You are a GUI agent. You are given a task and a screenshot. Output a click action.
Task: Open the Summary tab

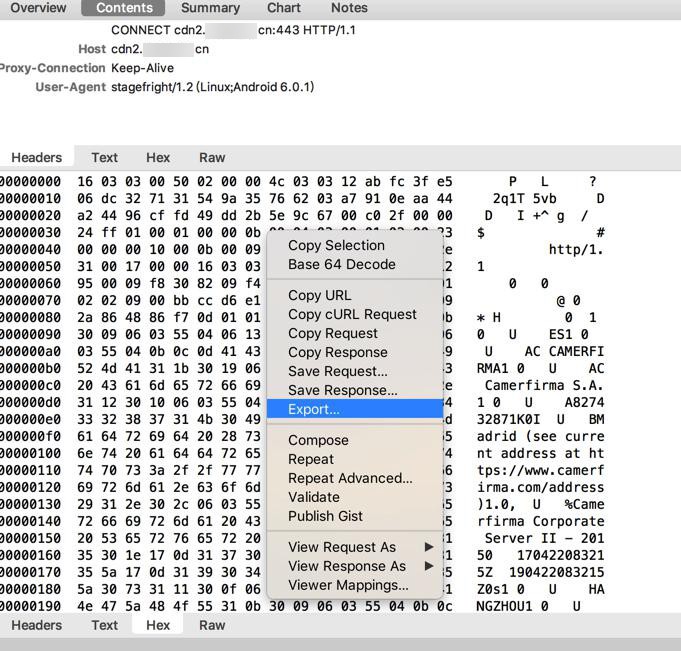[x=210, y=8]
